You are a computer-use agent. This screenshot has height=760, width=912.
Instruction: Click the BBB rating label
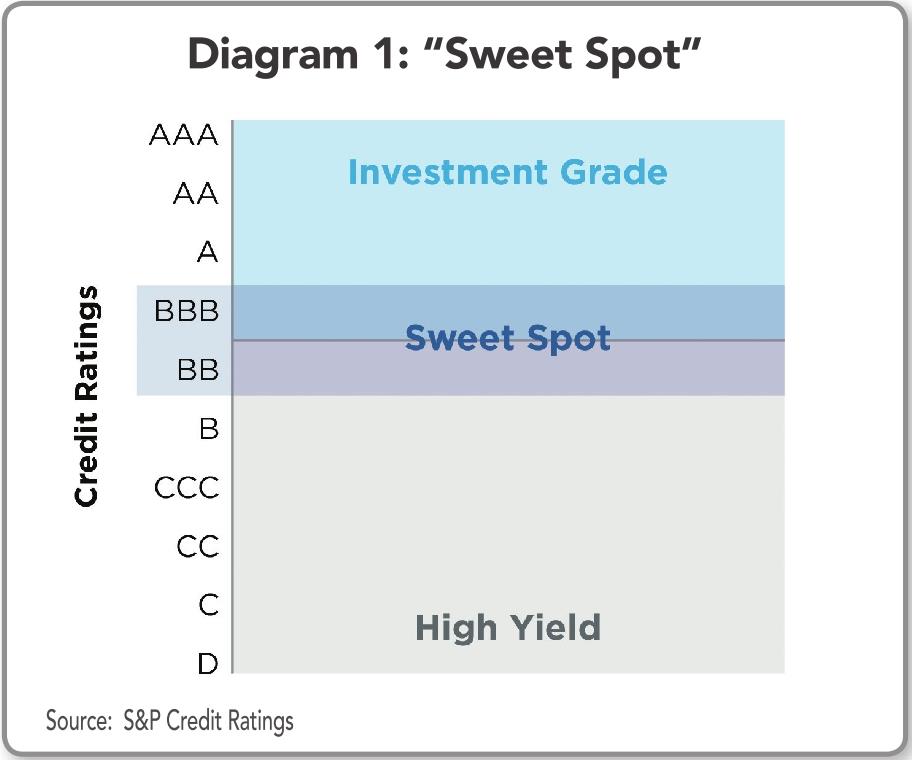(x=186, y=311)
